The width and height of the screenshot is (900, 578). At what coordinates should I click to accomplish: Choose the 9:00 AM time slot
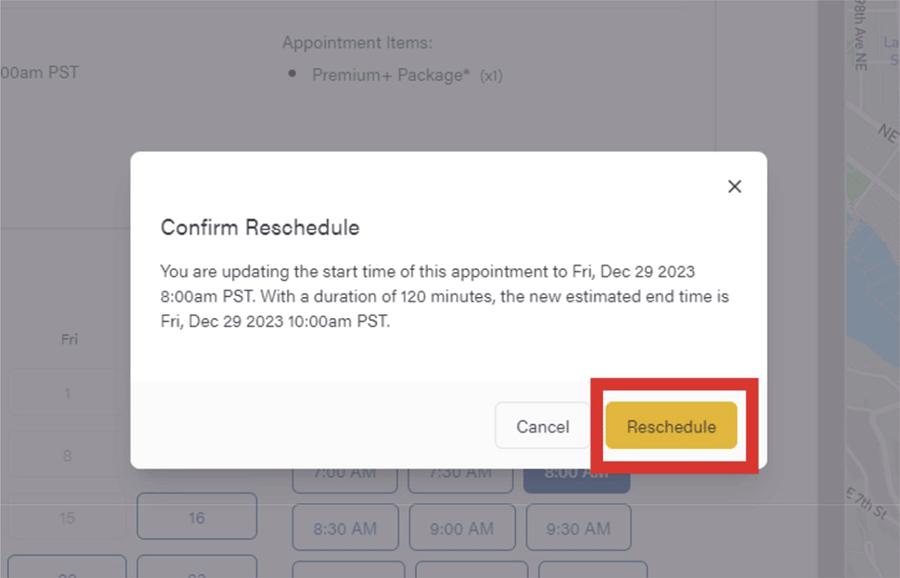[462, 527]
